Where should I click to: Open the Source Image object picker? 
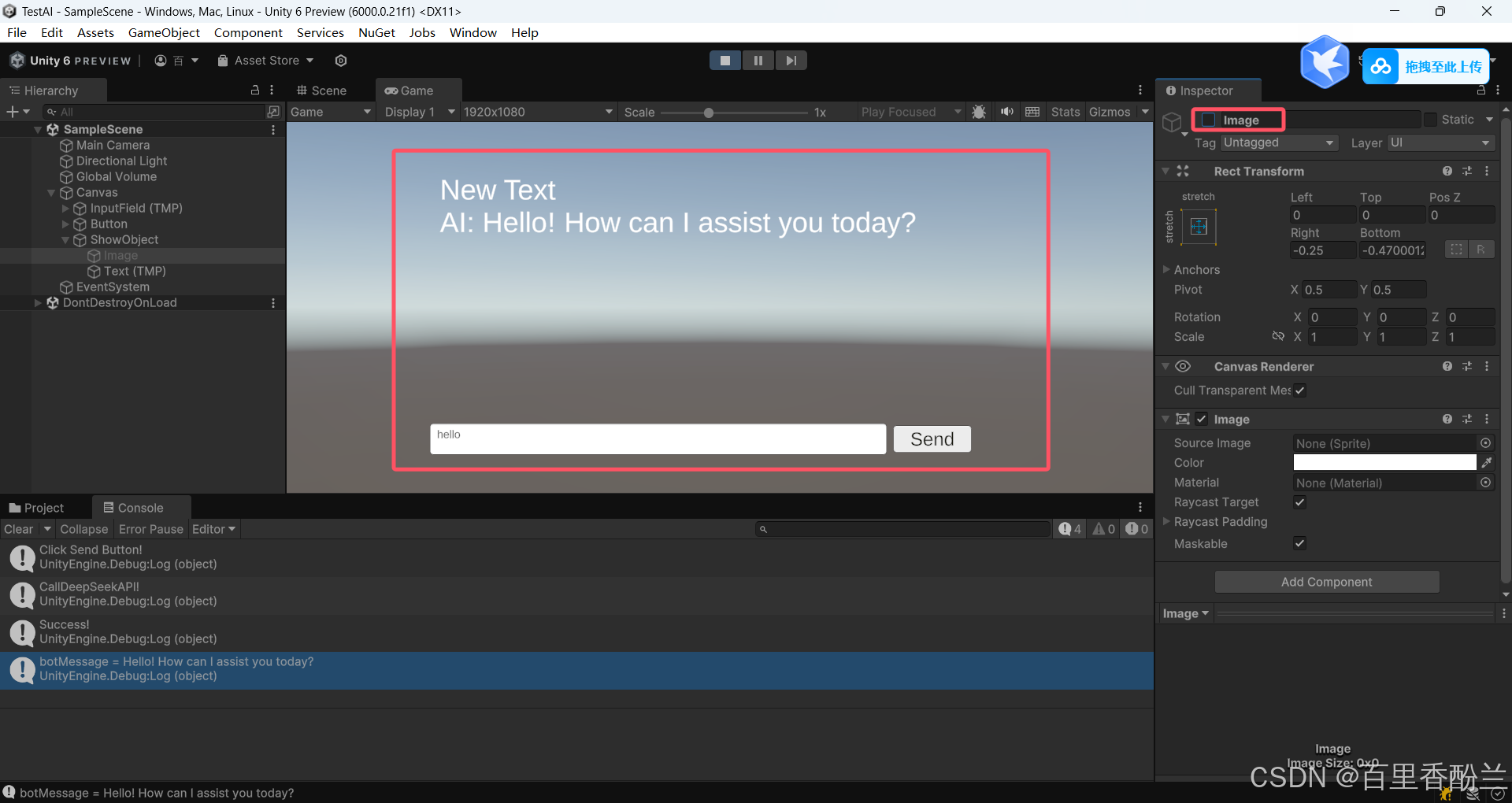1485,443
